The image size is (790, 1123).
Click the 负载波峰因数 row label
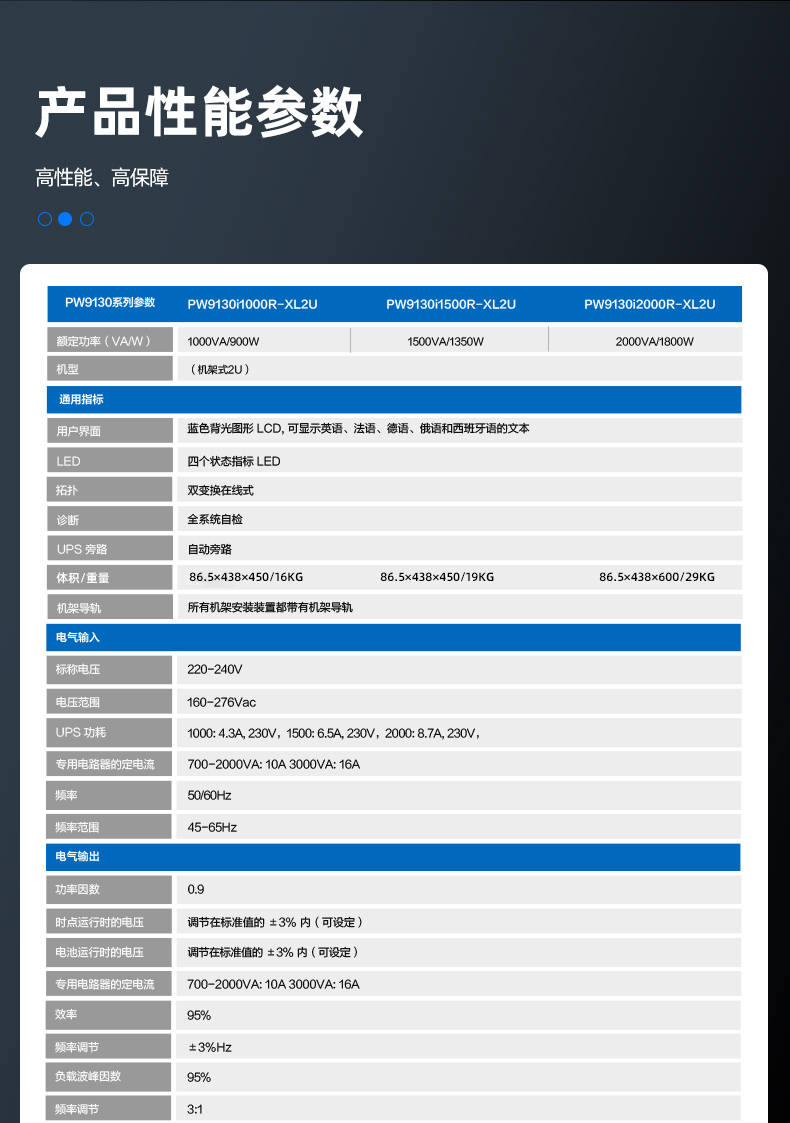click(x=109, y=1076)
